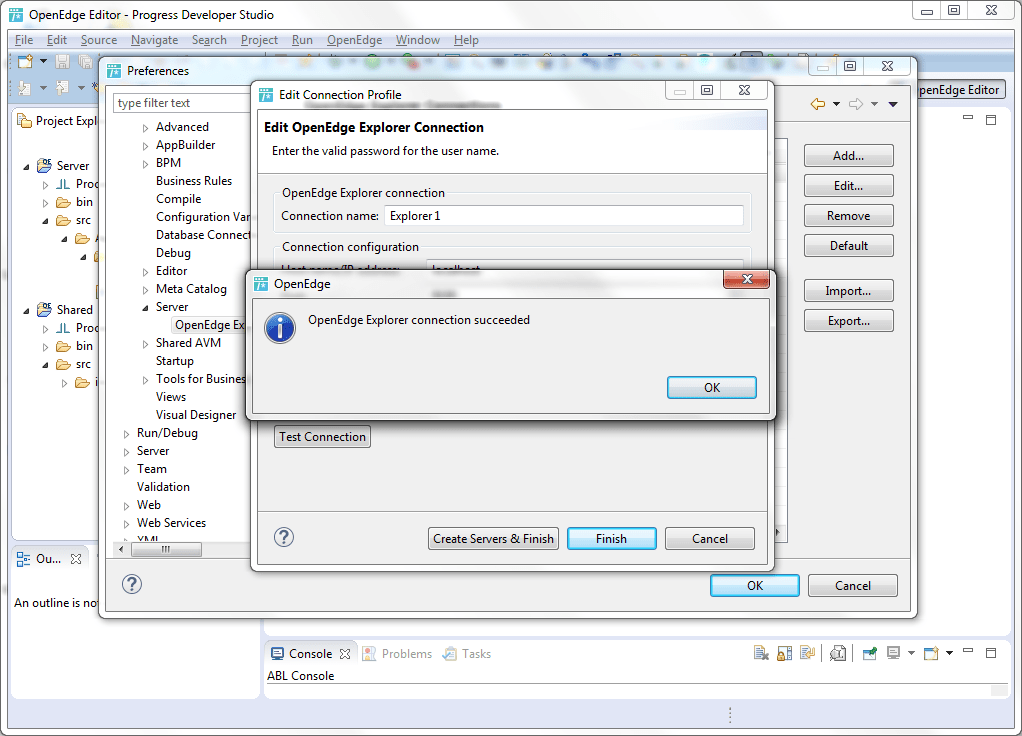Open the Server project folder icon
Screen dimensions: 1022x736
click(x=44, y=165)
